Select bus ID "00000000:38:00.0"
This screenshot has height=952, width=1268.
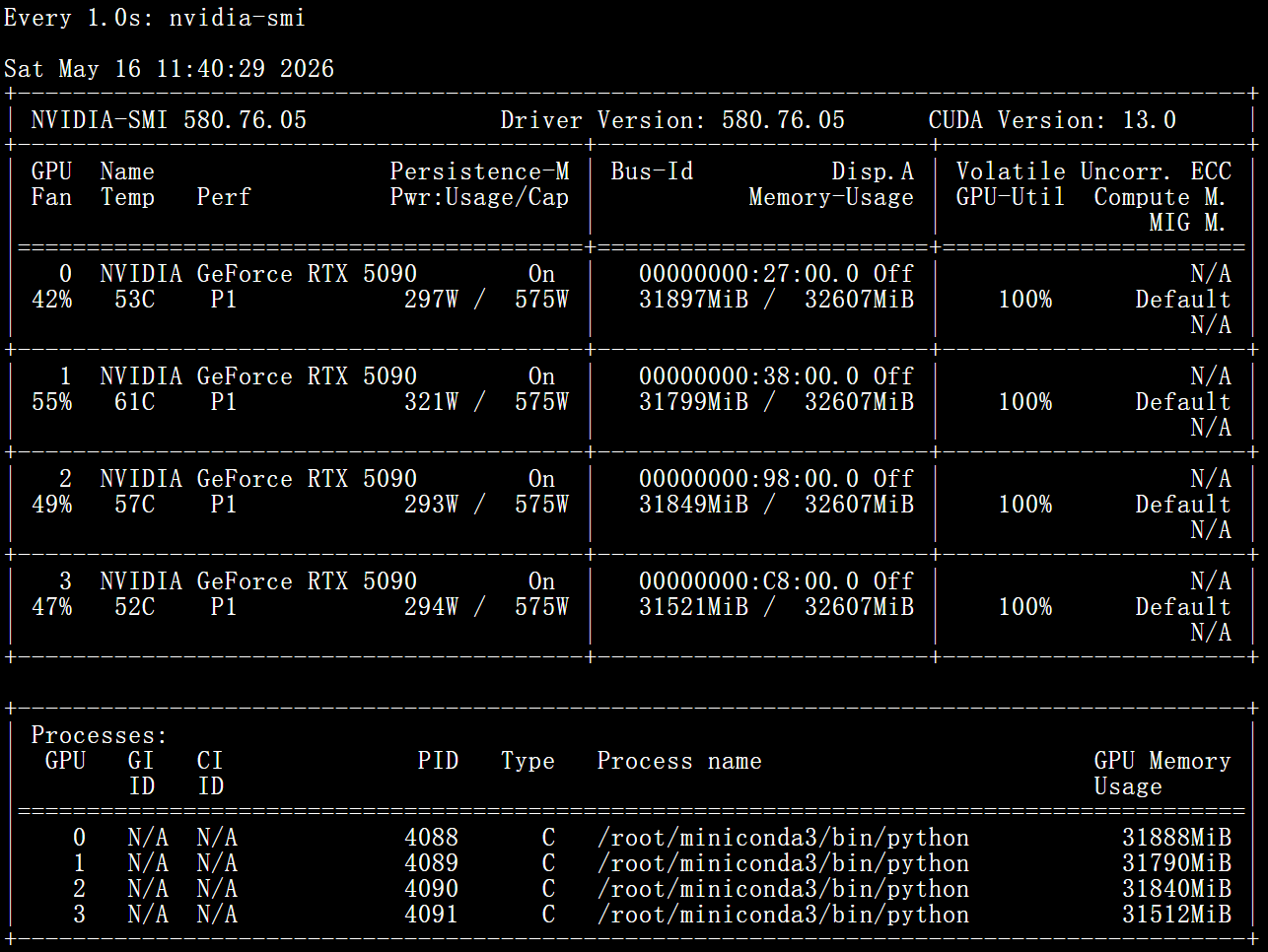(748, 376)
